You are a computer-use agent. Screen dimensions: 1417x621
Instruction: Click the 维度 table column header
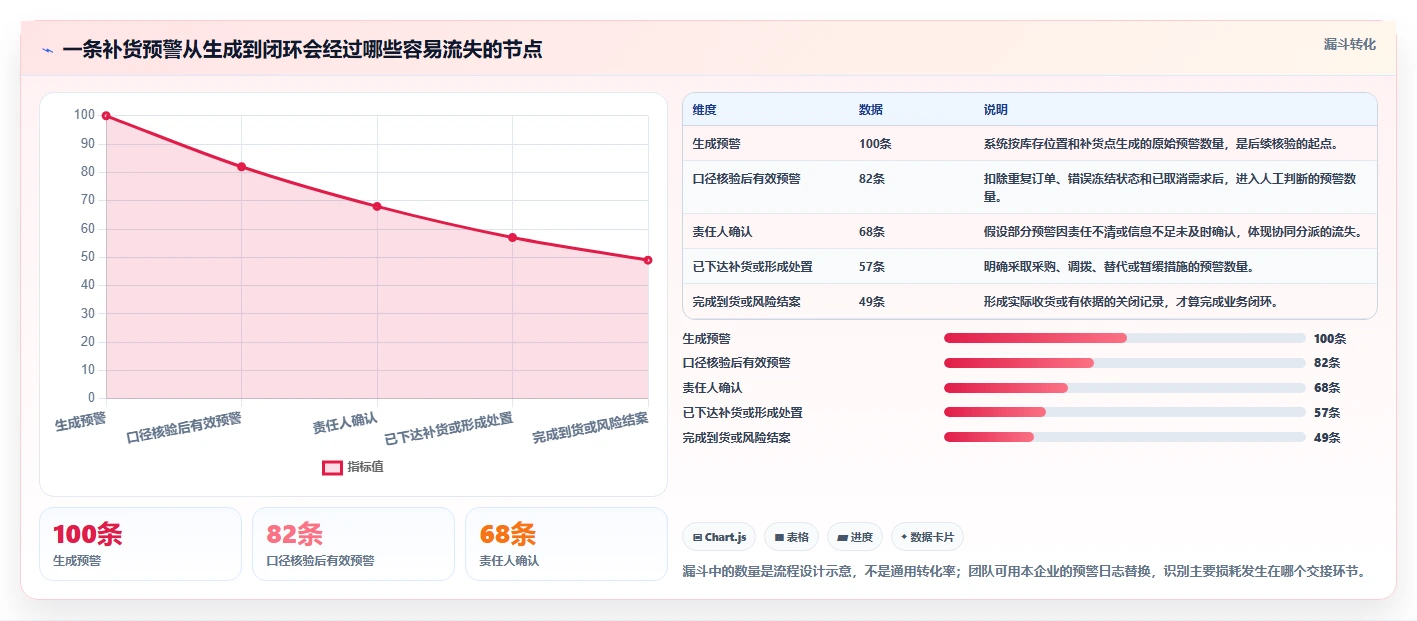tap(704, 110)
